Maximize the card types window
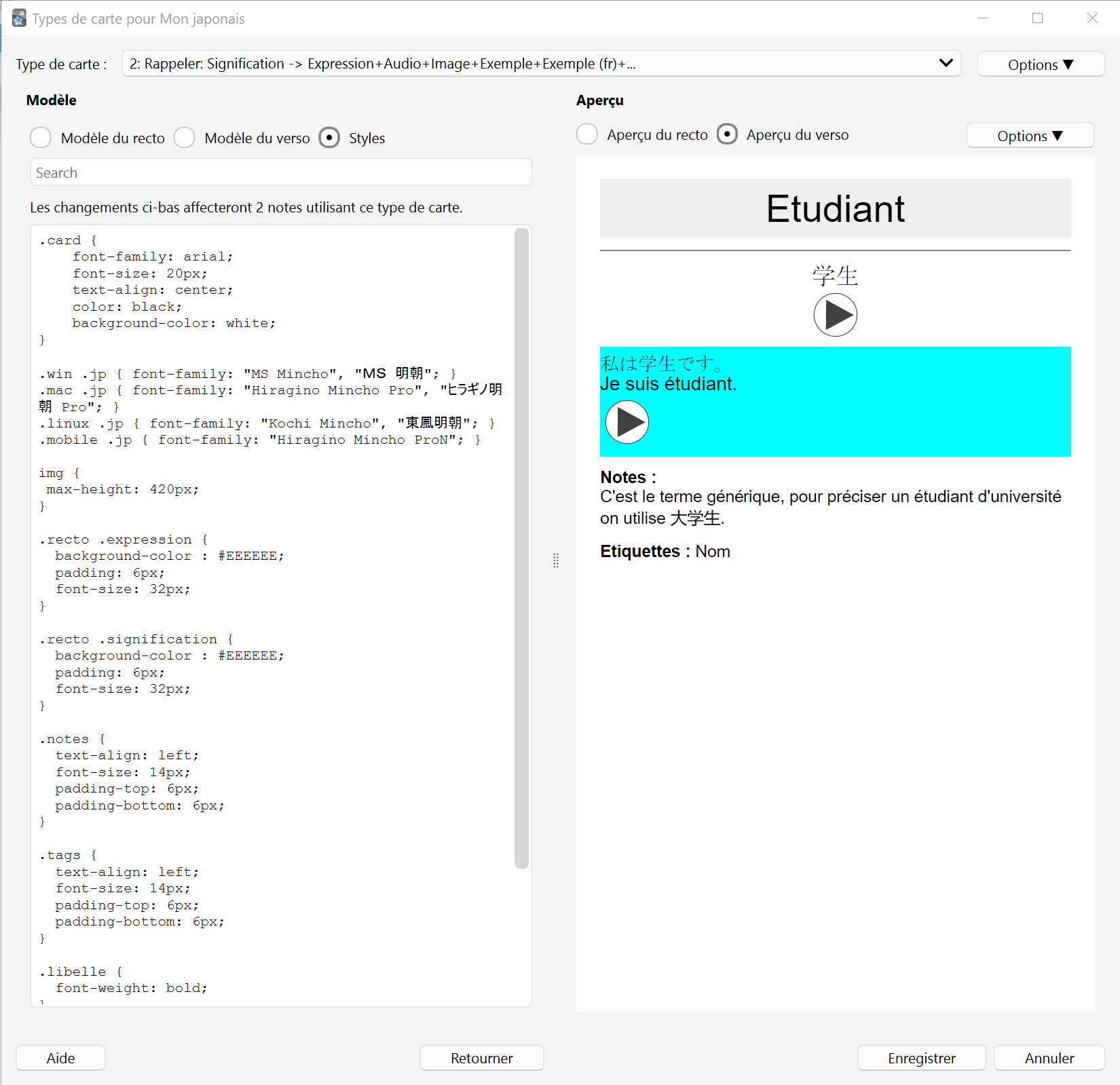Image resolution: width=1120 pixels, height=1085 pixels. (1037, 18)
